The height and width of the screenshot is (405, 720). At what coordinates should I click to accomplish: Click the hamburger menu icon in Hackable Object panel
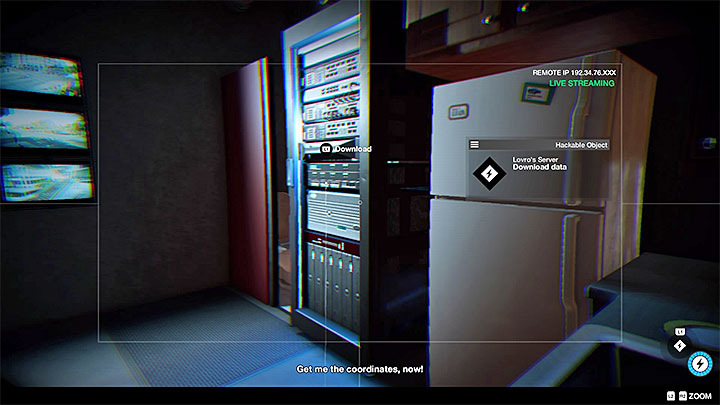pyautogui.click(x=474, y=145)
